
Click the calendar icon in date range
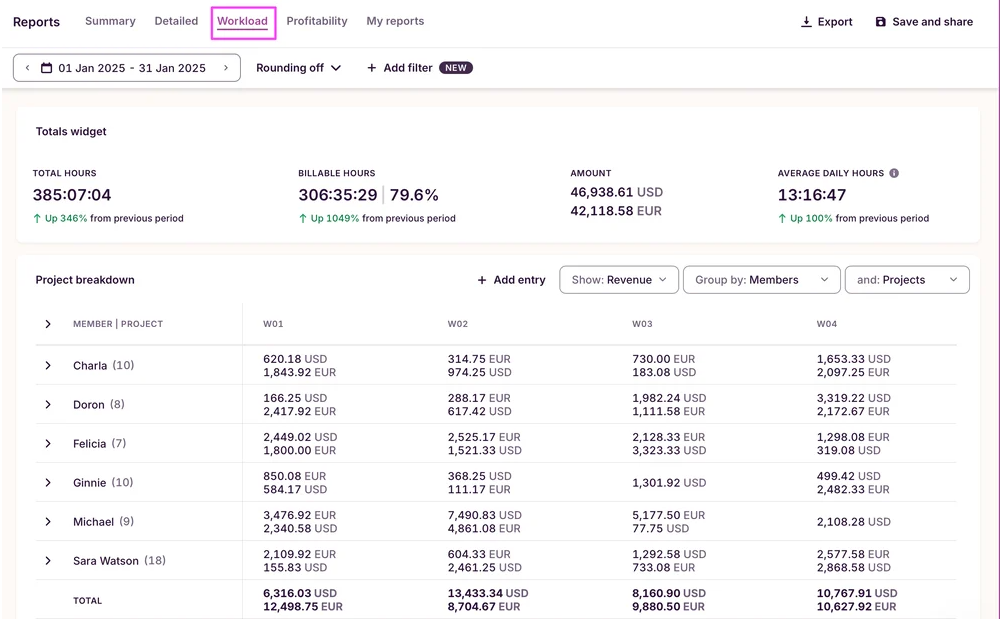46,68
